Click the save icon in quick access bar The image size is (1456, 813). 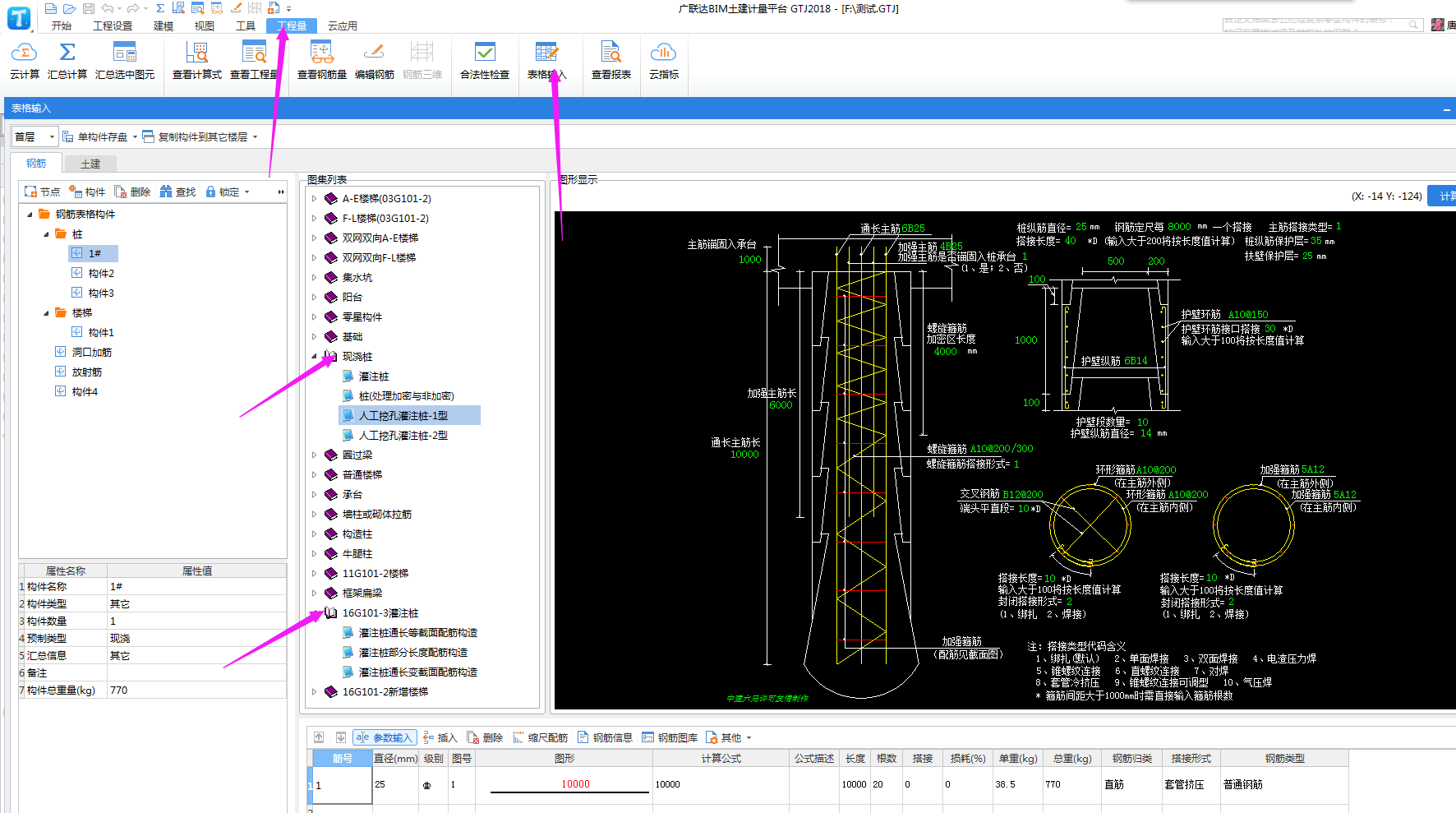(89, 8)
